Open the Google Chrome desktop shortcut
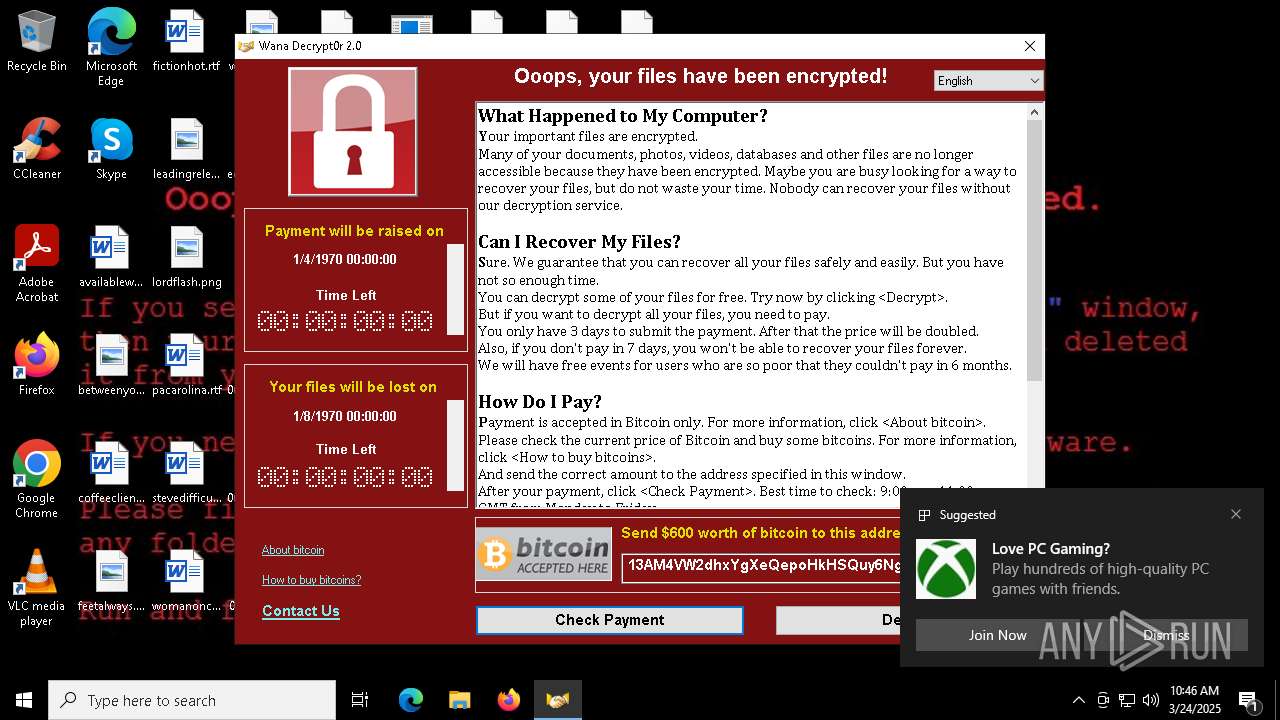Image resolution: width=1280 pixels, height=720 pixels. 37,480
